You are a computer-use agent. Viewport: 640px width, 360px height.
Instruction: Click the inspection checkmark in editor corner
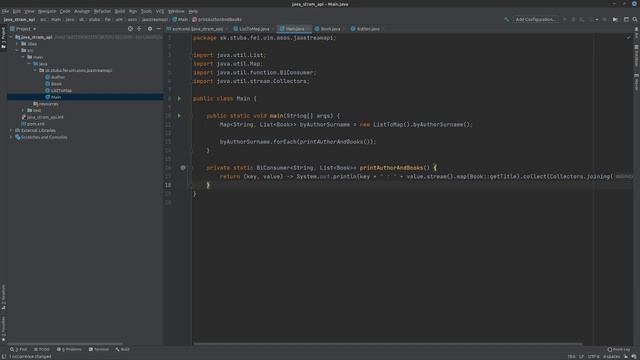[x=628, y=38]
